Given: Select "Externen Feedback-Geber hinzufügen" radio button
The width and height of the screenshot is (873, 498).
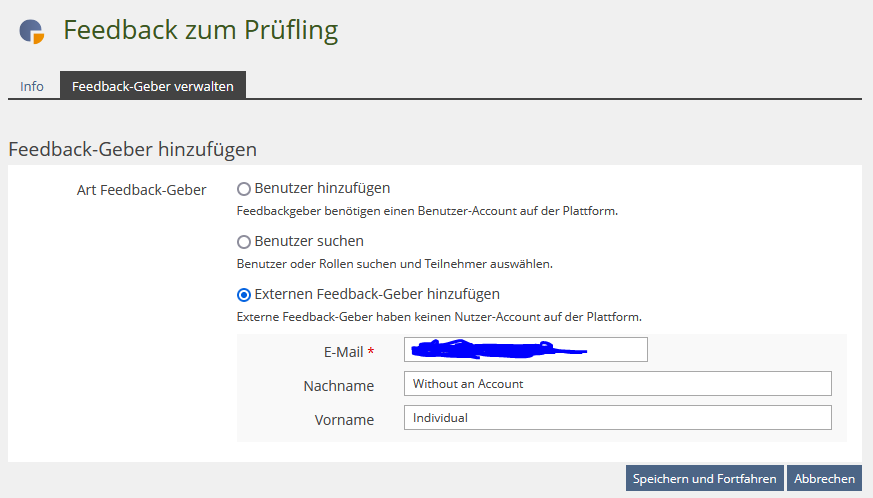Looking at the screenshot, I should tap(244, 295).
